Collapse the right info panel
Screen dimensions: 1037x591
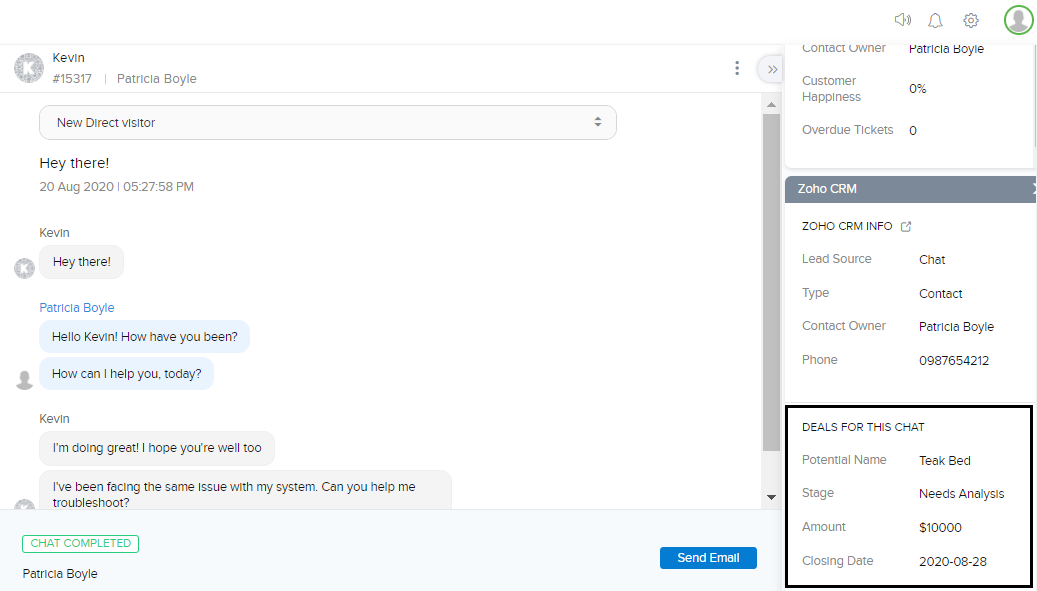[771, 69]
